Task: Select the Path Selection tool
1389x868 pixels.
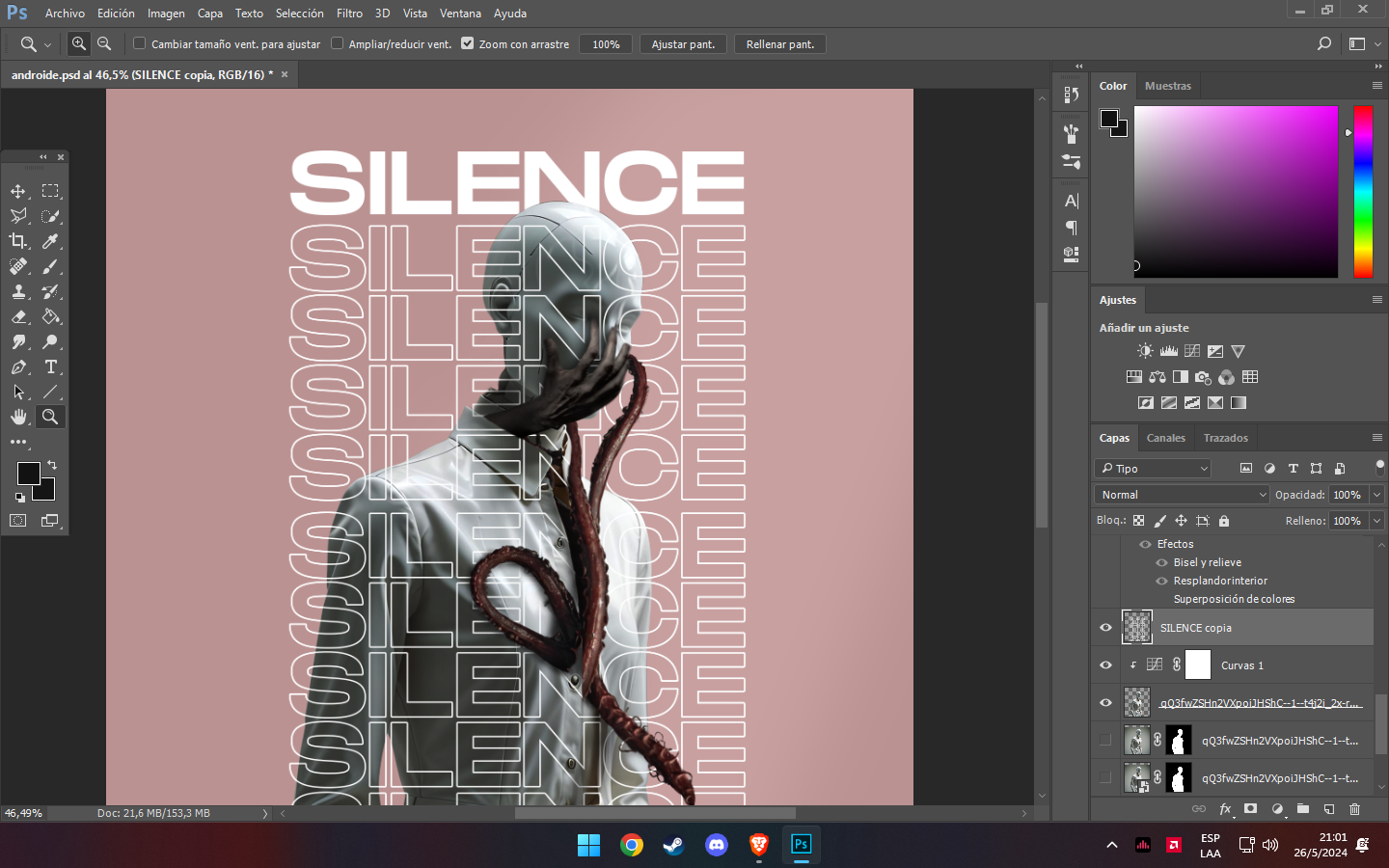Action: tap(18, 392)
